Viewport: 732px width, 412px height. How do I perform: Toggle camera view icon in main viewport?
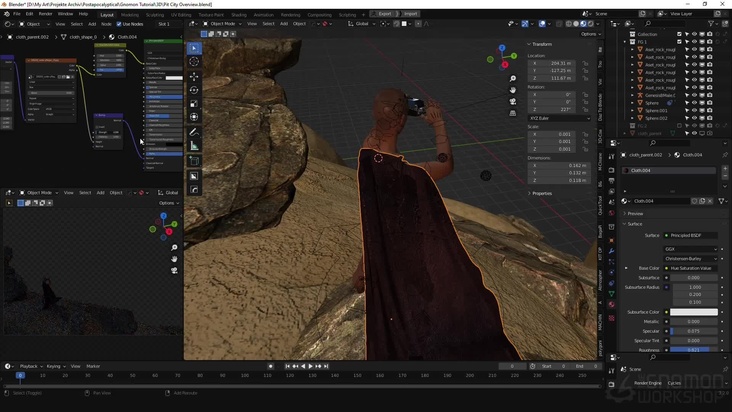point(513,101)
